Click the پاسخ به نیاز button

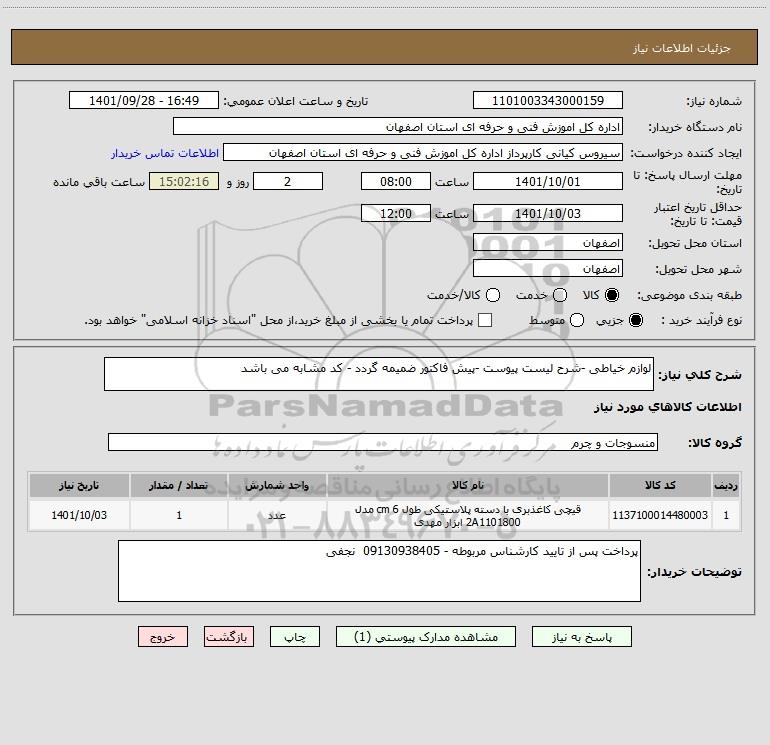pyautogui.click(x=582, y=637)
